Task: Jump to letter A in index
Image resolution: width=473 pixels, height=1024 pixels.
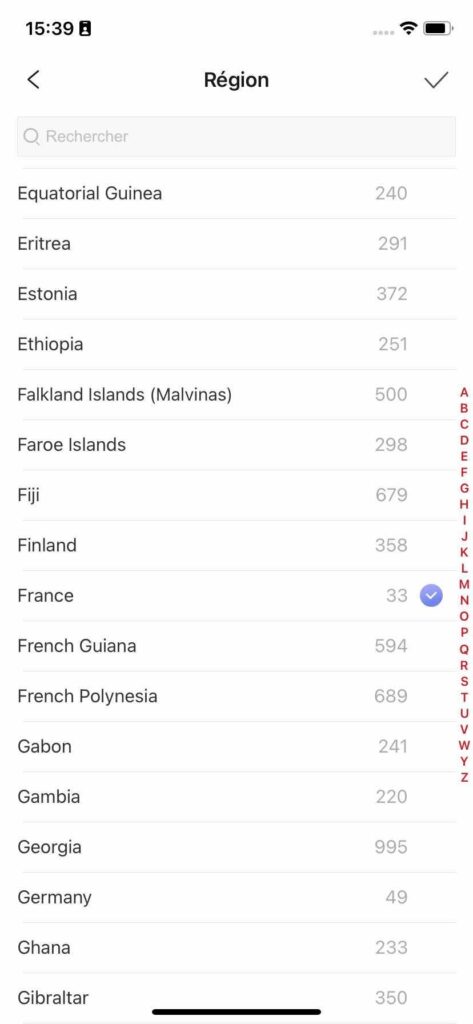Action: (464, 392)
